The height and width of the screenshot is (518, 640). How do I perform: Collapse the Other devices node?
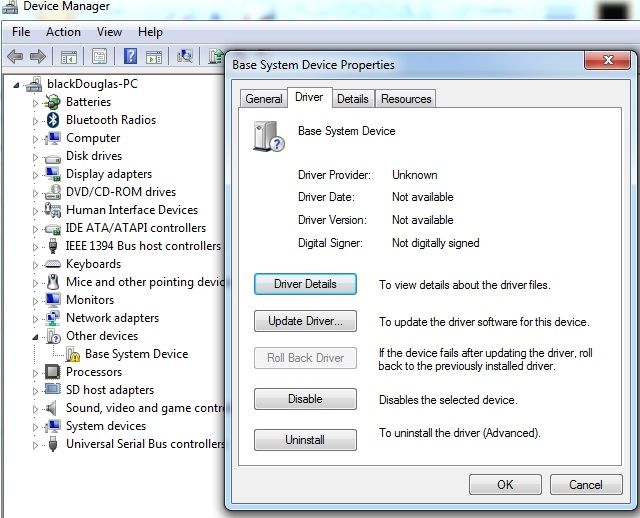pyautogui.click(x=36, y=336)
